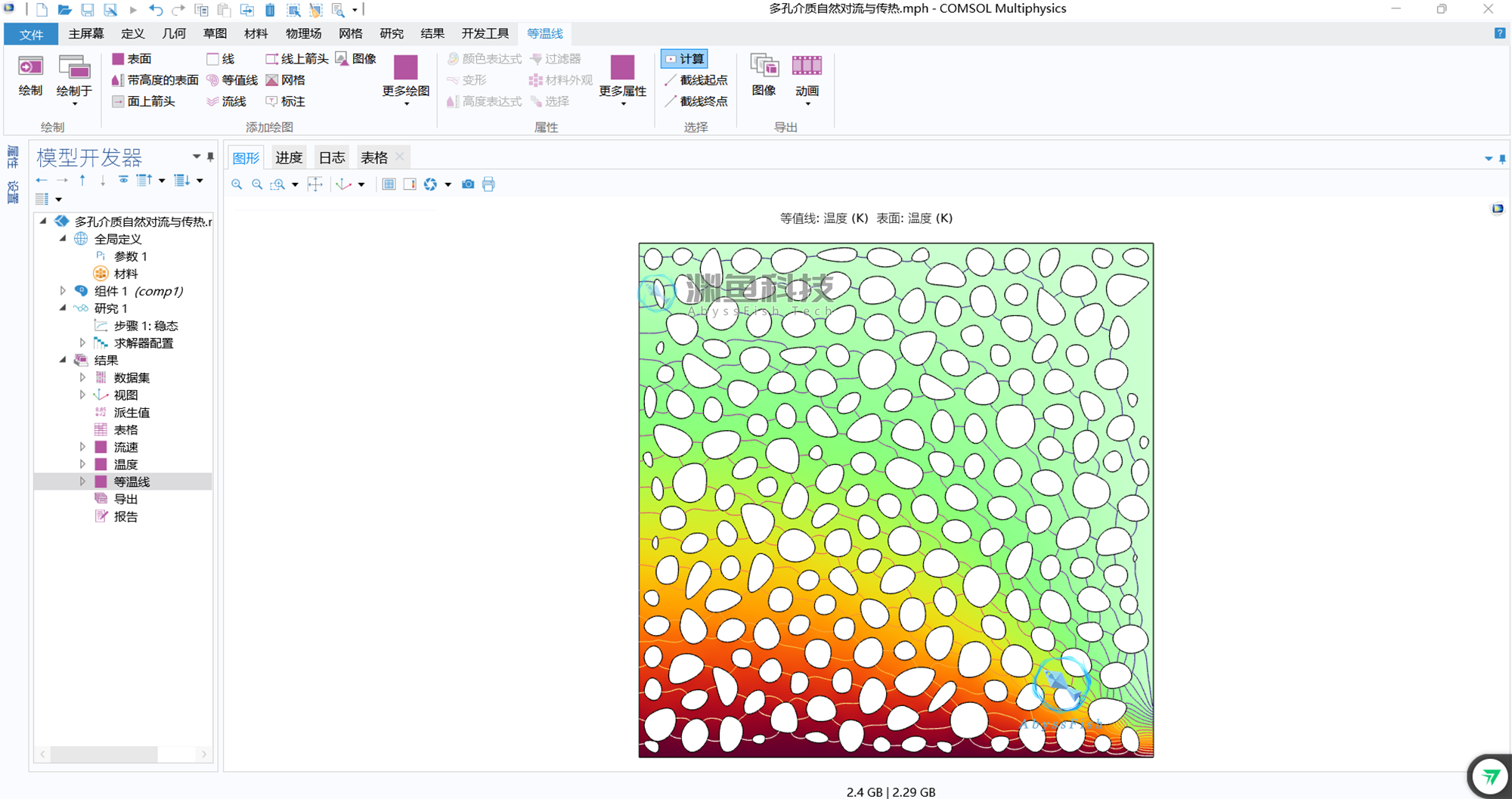Add a Streamline (流线) plot
The height and width of the screenshot is (799, 1512).
226,101
